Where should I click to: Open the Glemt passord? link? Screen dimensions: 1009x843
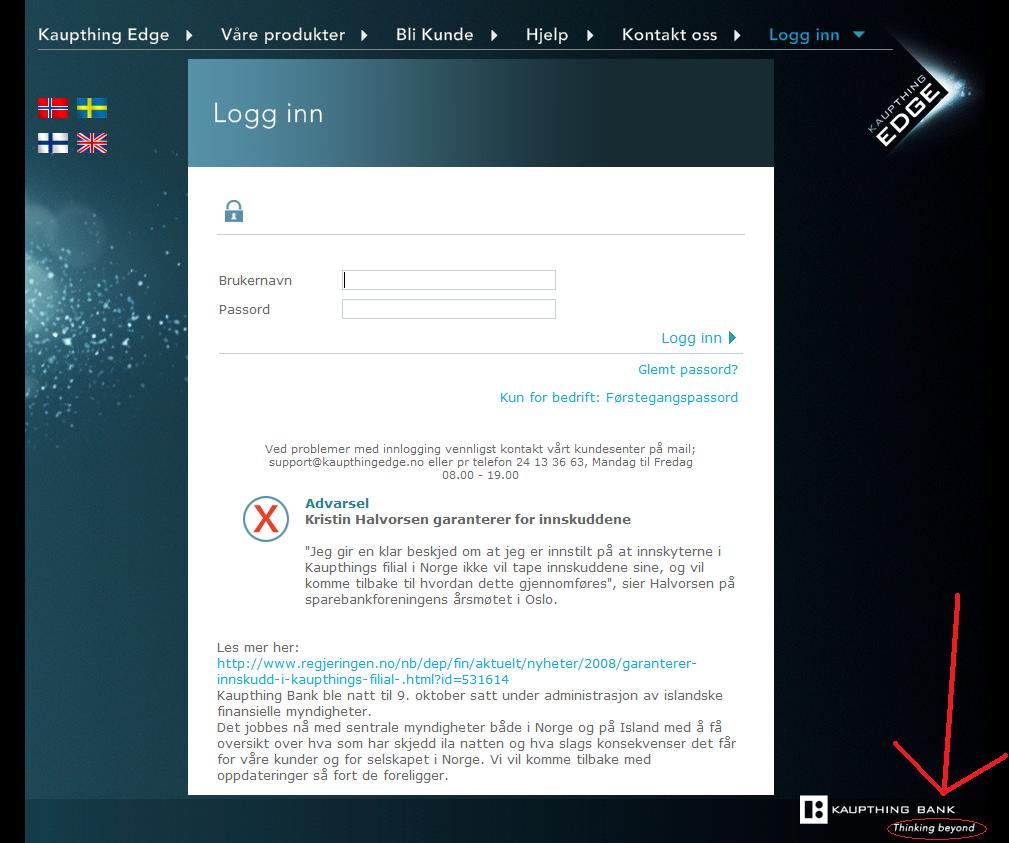coord(688,369)
